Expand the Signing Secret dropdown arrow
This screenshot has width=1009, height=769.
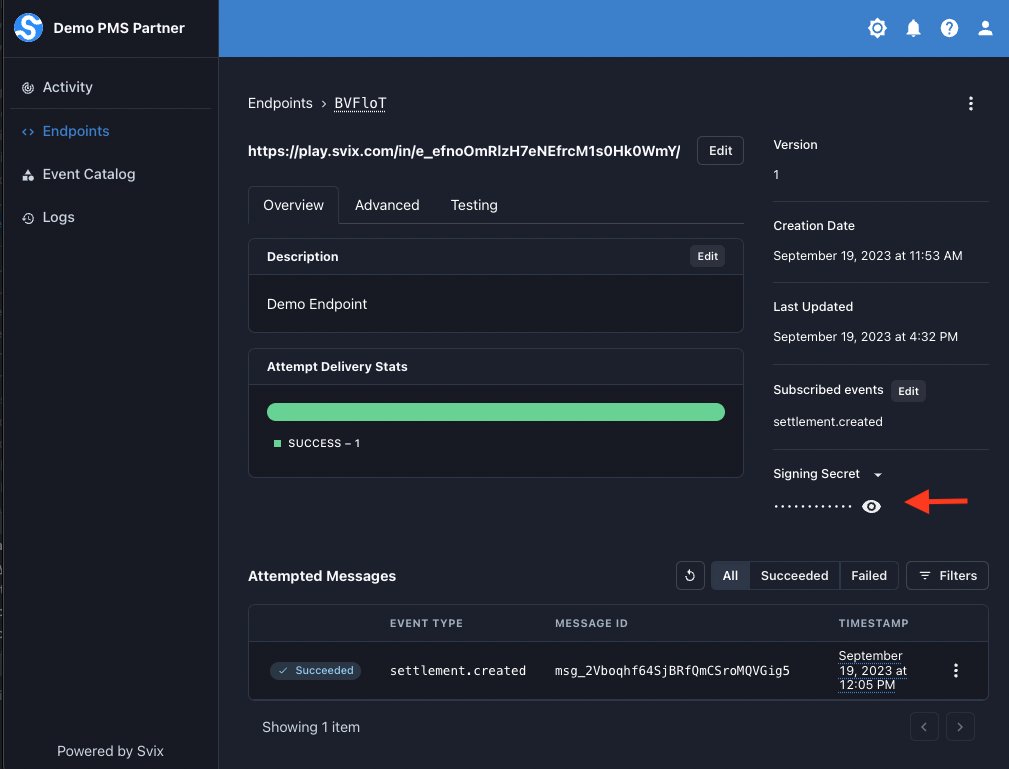click(x=878, y=475)
